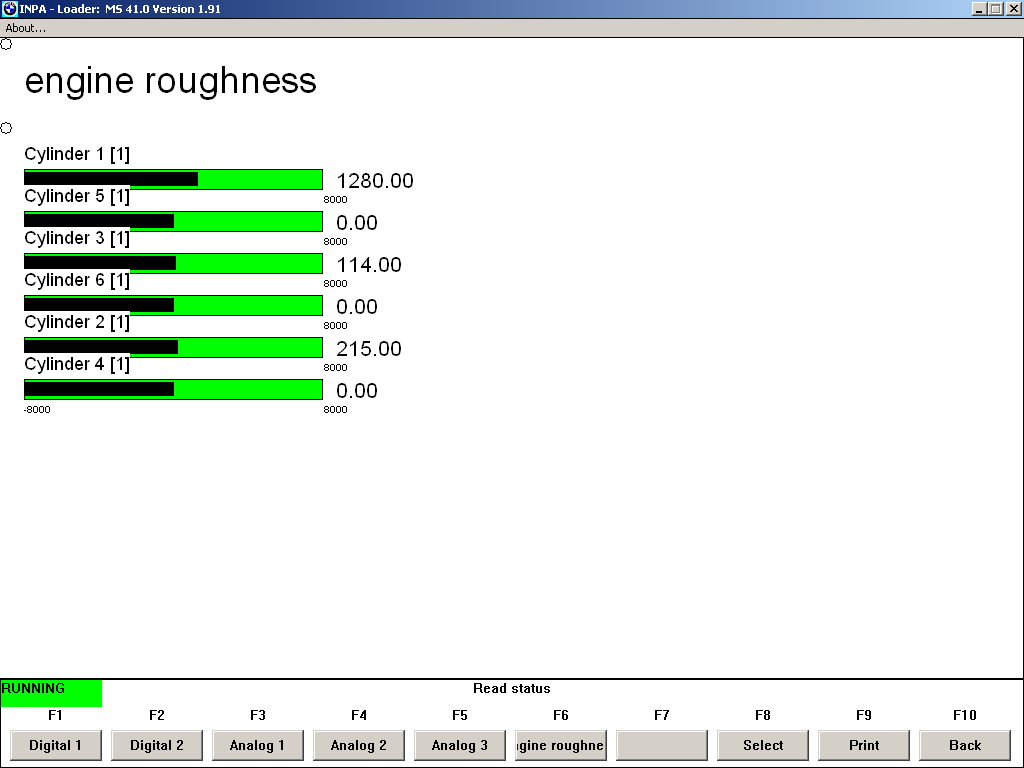Viewport: 1024px width, 768px height.
Task: Click the radio circle beside the heading
Action: 6,44
